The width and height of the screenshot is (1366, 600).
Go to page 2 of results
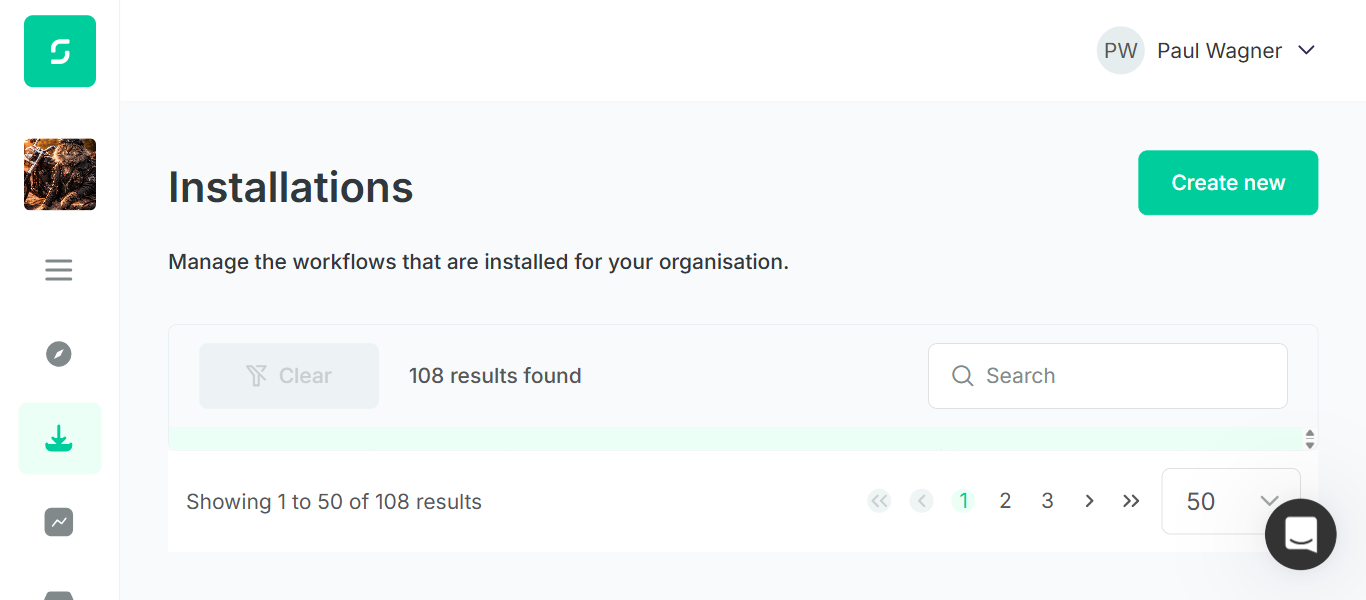point(1005,501)
